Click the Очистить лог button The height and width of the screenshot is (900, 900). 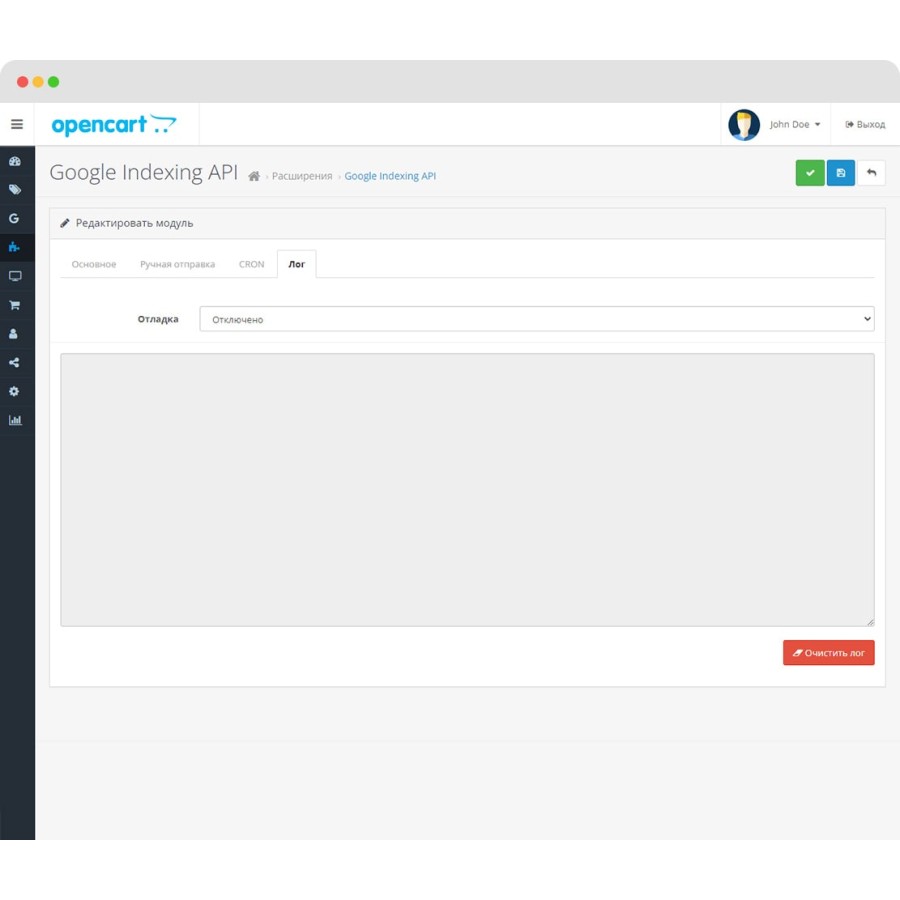tap(828, 653)
